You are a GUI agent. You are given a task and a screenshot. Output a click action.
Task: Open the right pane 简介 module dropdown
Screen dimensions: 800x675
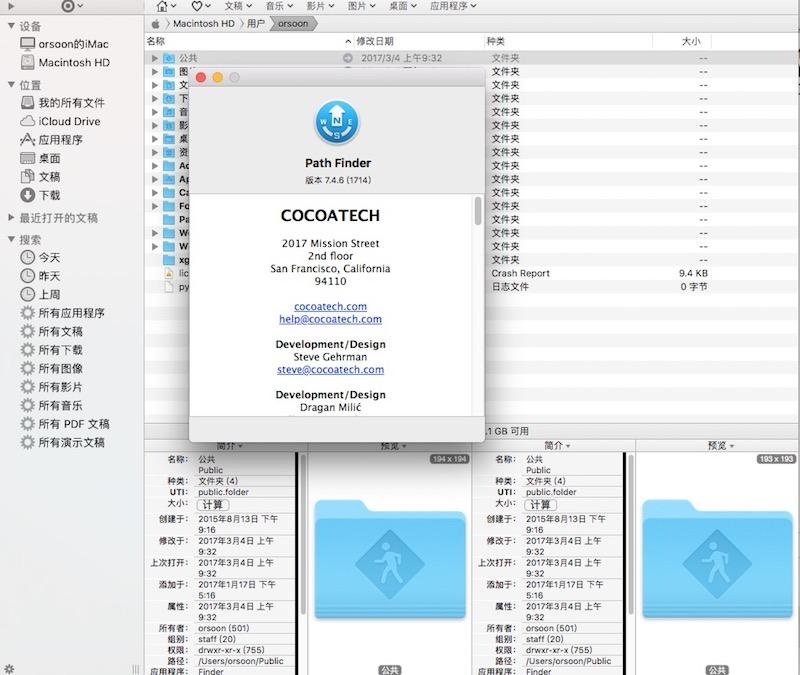click(x=557, y=446)
